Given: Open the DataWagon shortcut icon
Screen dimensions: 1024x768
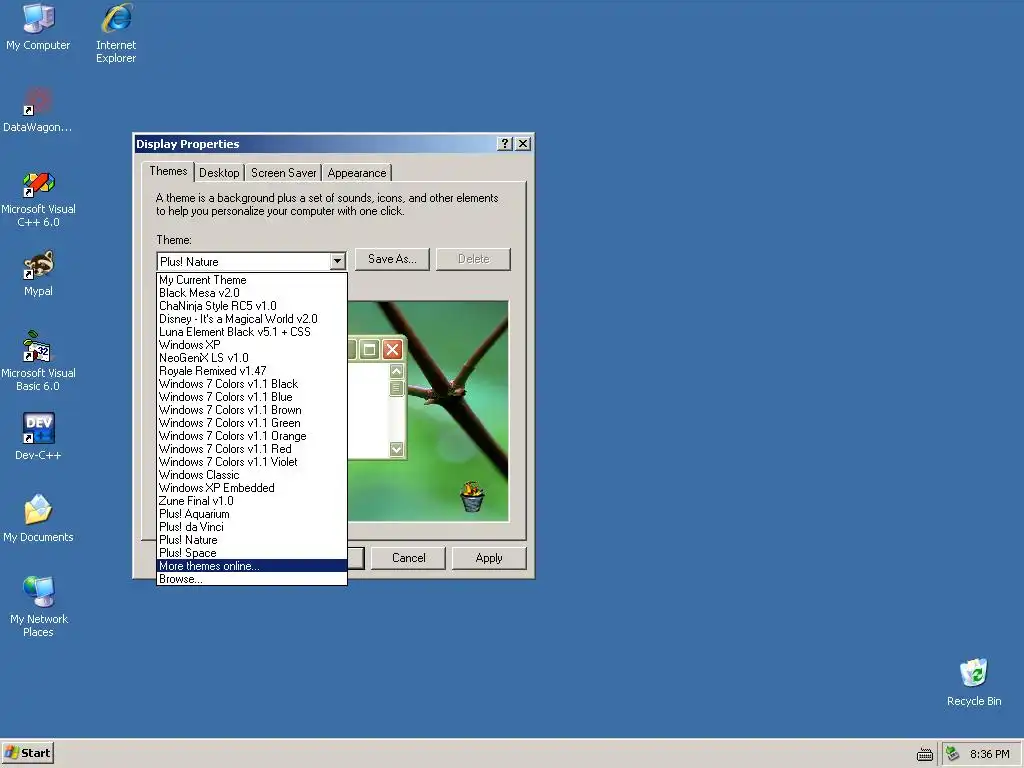Looking at the screenshot, I should point(38,109).
